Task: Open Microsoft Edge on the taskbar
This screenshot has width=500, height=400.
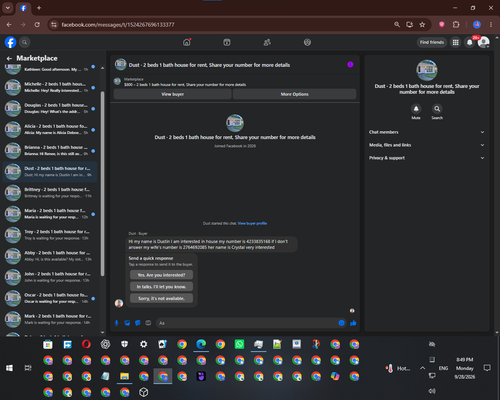Action: [x=201, y=344]
